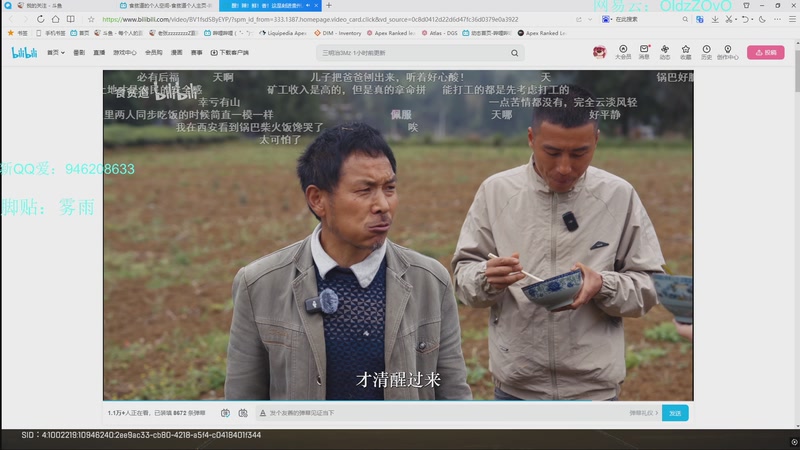Image resolution: width=800 pixels, height=450 pixels.
Task: Click the undo closed tab icon
Action: [x=745, y=19]
